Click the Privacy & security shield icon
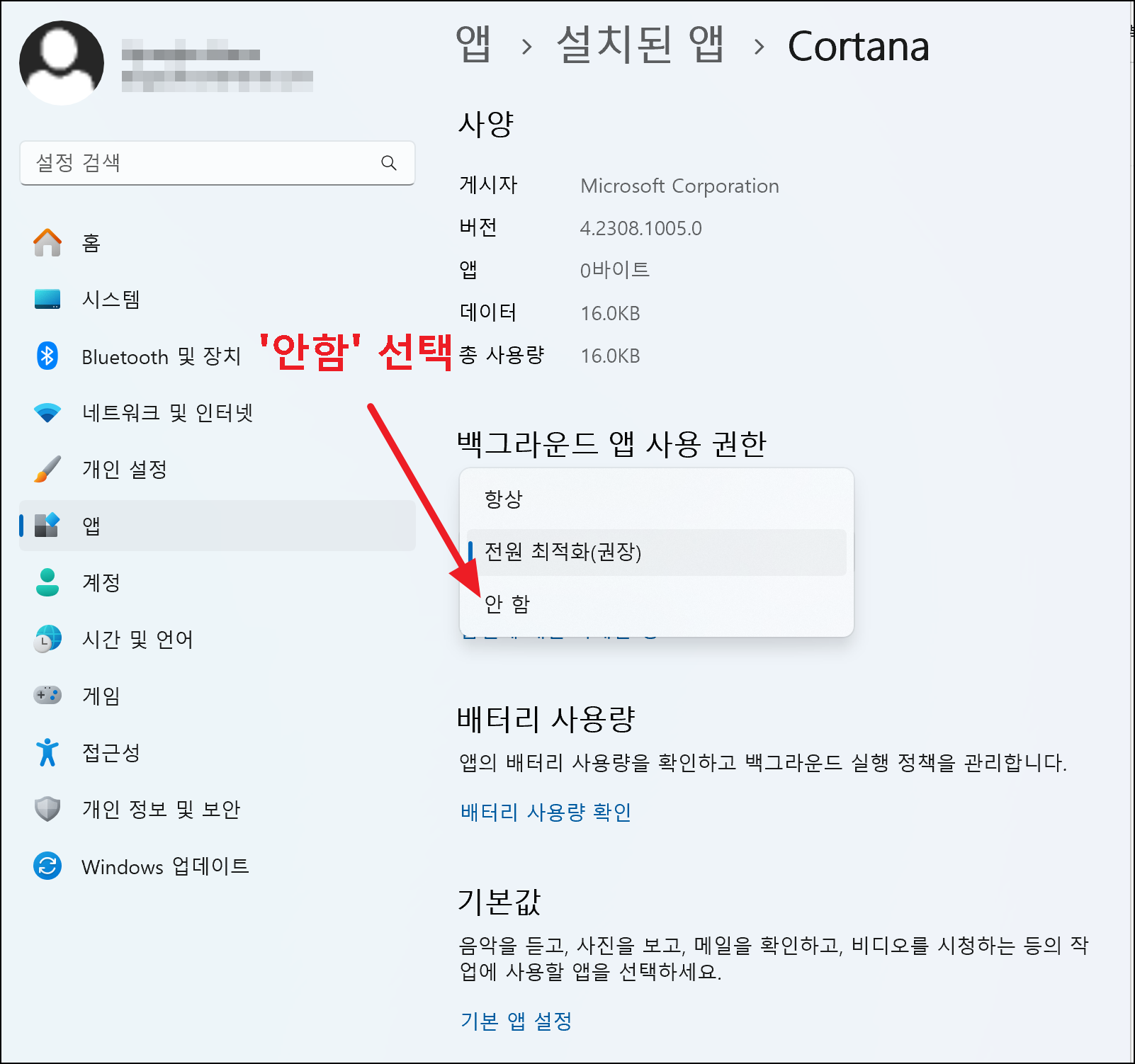1135x1064 pixels. (x=47, y=809)
